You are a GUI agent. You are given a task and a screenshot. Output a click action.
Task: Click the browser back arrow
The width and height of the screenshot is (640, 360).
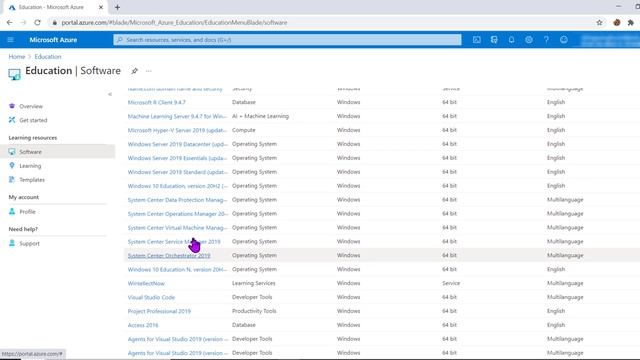[x=9, y=22]
